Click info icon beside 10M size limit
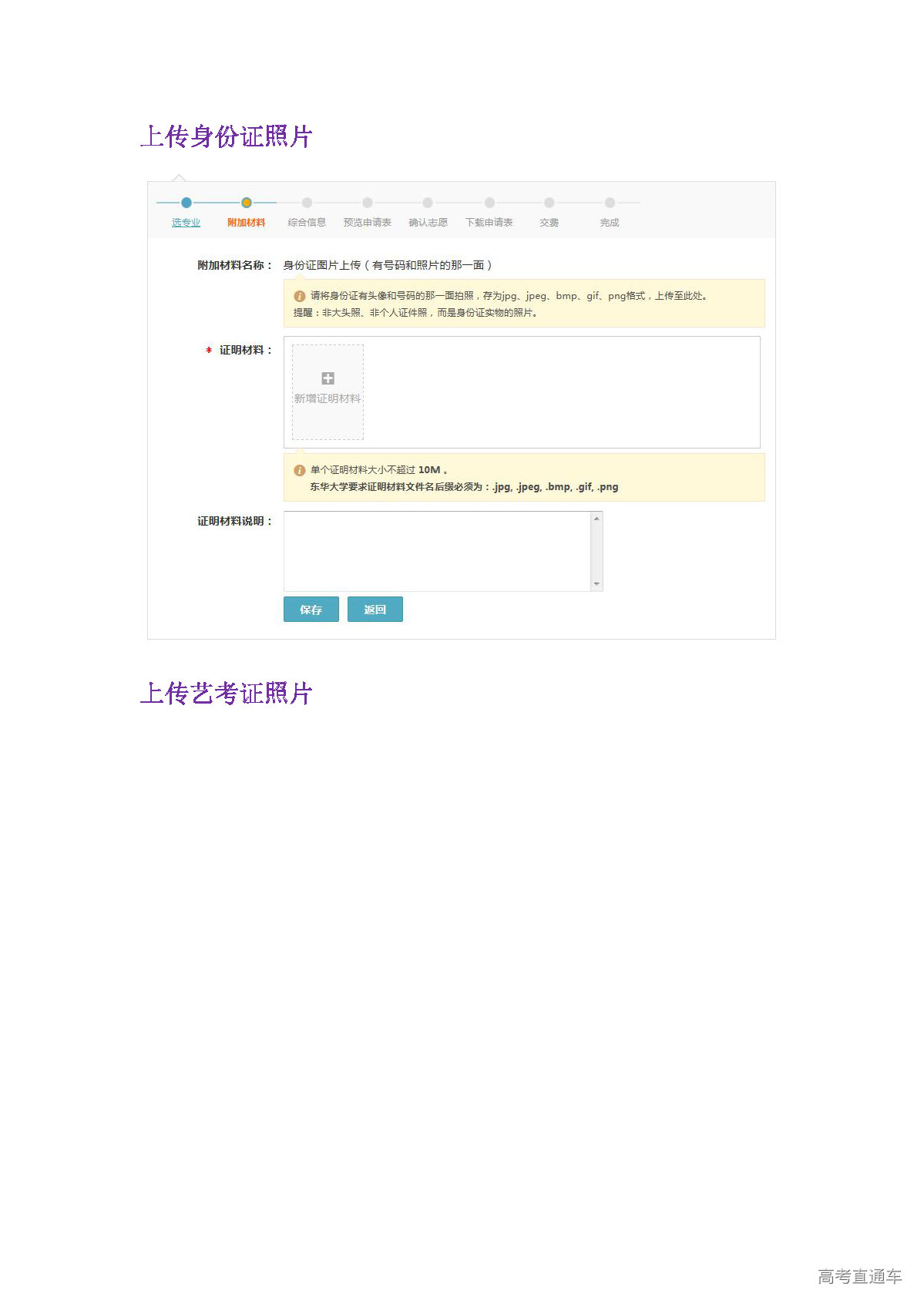This screenshot has width=924, height=1307. [300, 470]
